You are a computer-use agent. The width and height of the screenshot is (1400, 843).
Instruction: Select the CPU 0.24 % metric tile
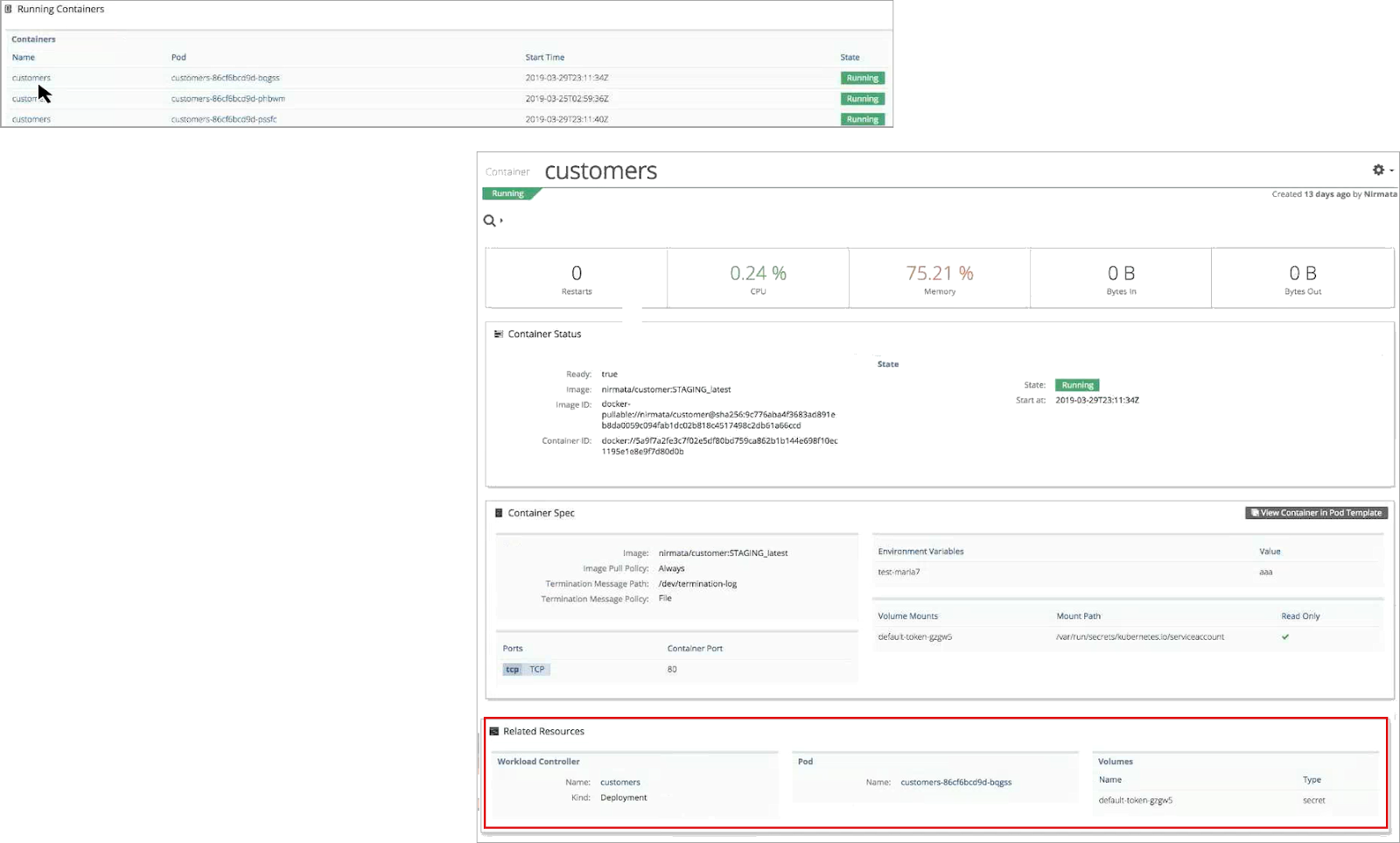click(x=758, y=278)
